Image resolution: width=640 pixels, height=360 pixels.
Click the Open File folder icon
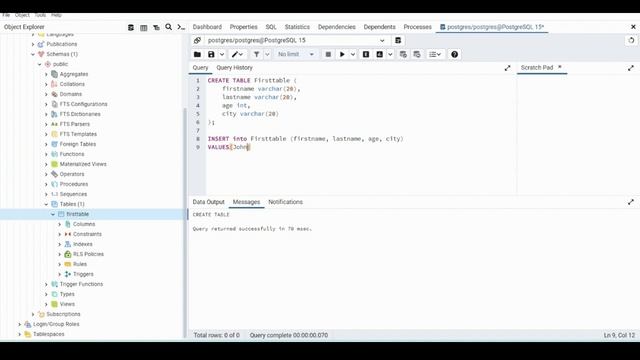(x=198, y=54)
